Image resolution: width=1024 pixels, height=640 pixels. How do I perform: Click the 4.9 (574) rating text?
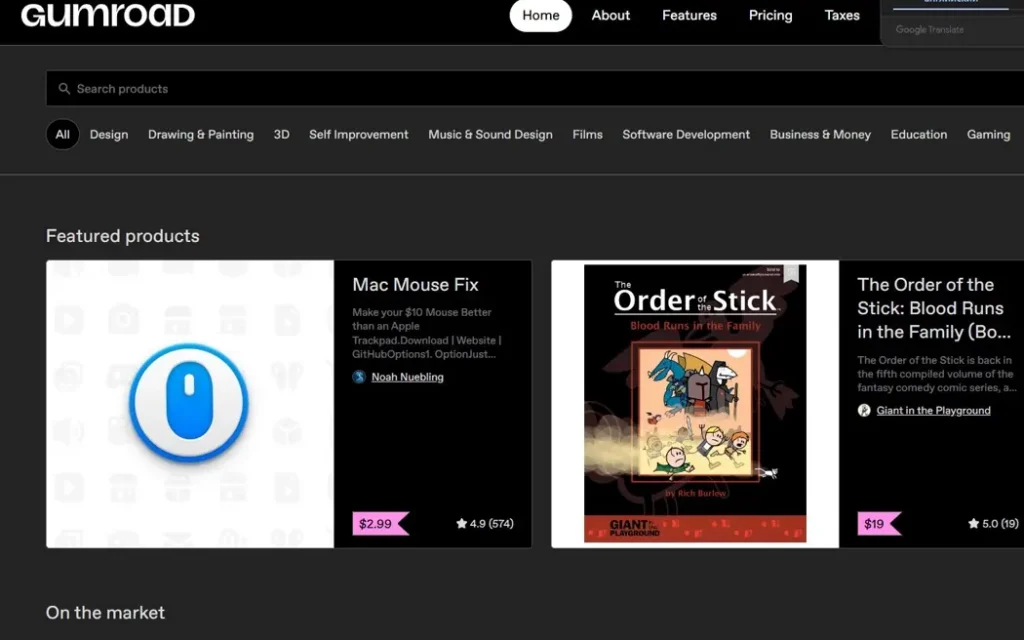(491, 523)
